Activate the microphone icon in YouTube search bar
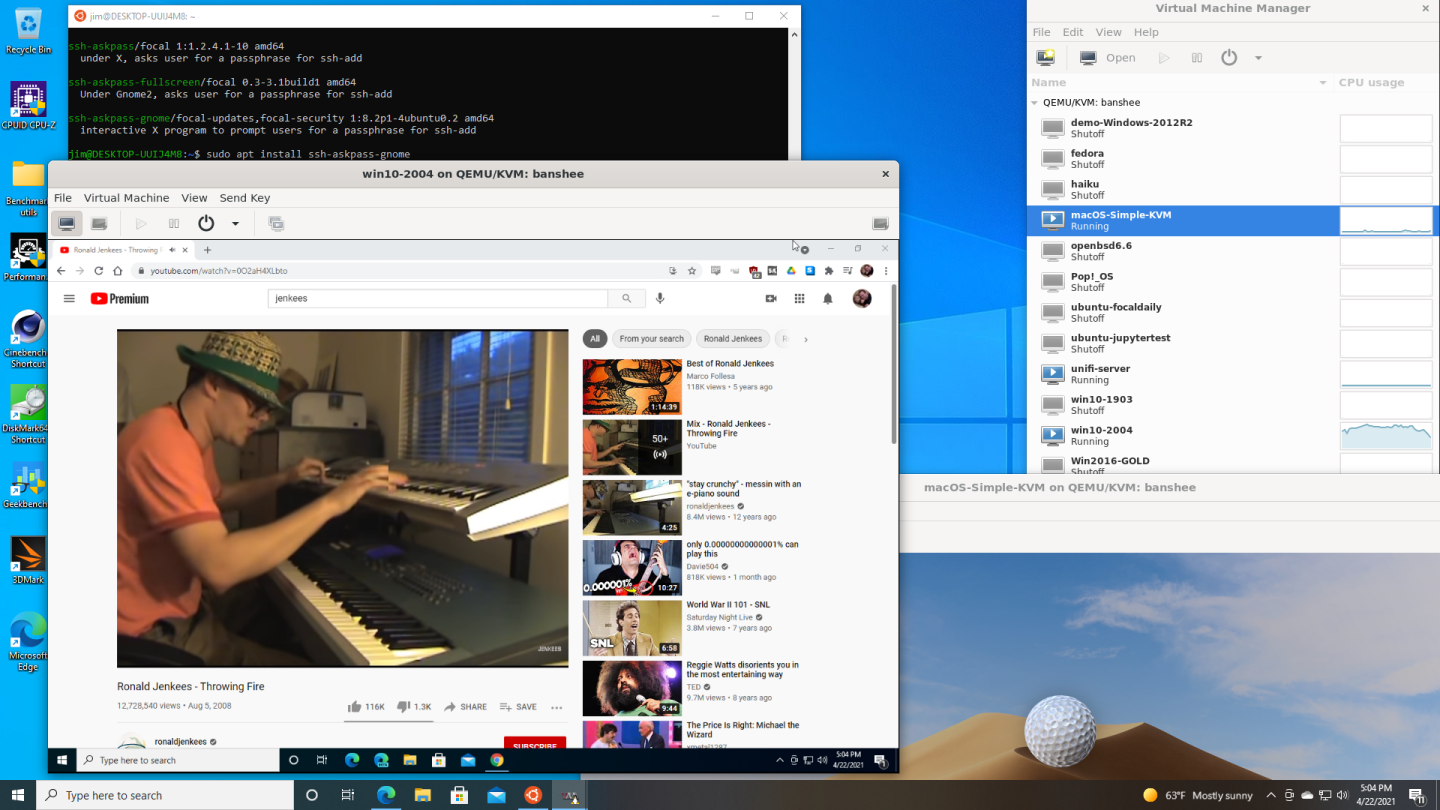 click(x=660, y=298)
